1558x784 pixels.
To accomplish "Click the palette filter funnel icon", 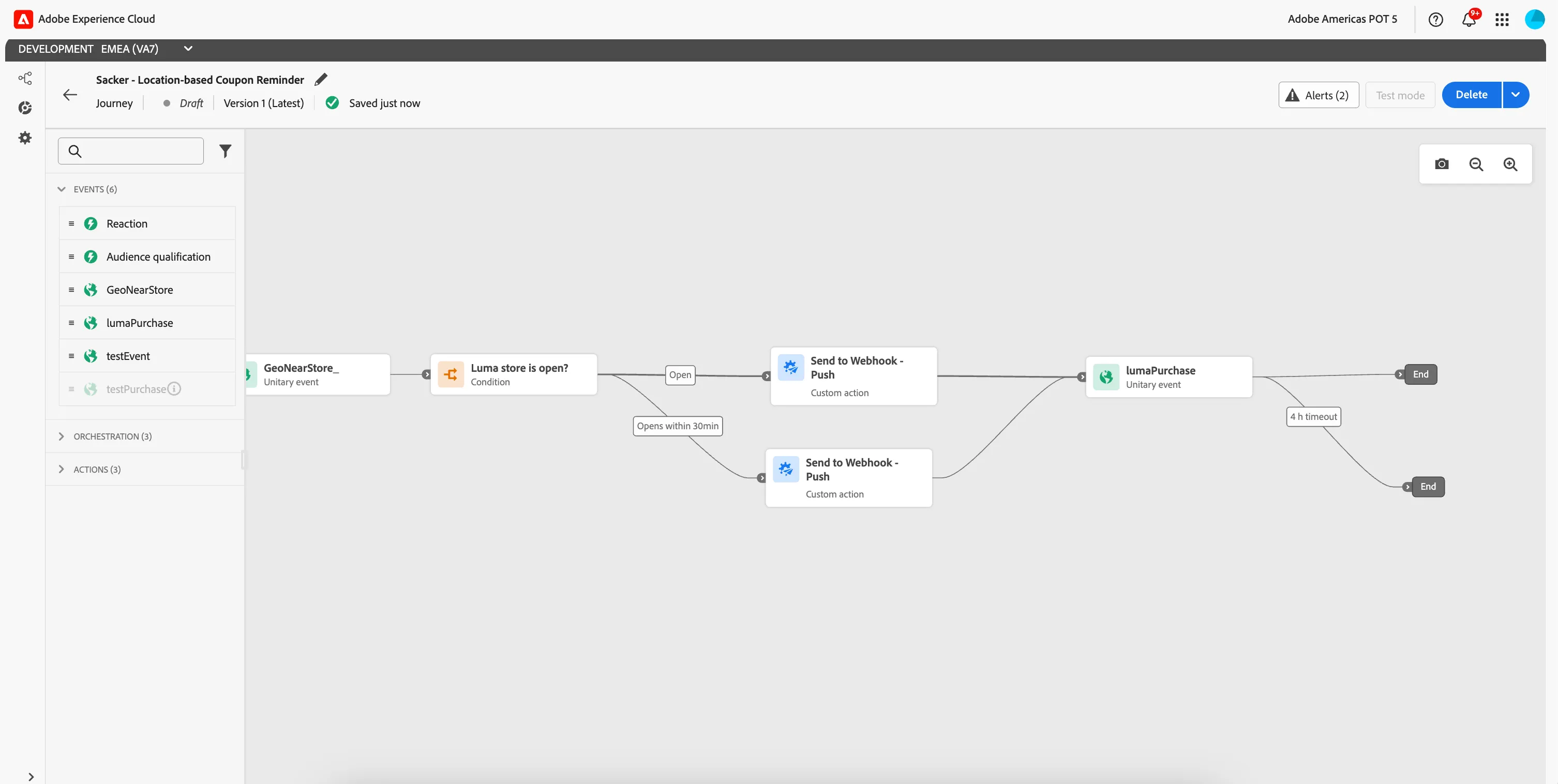I will tap(225, 150).
